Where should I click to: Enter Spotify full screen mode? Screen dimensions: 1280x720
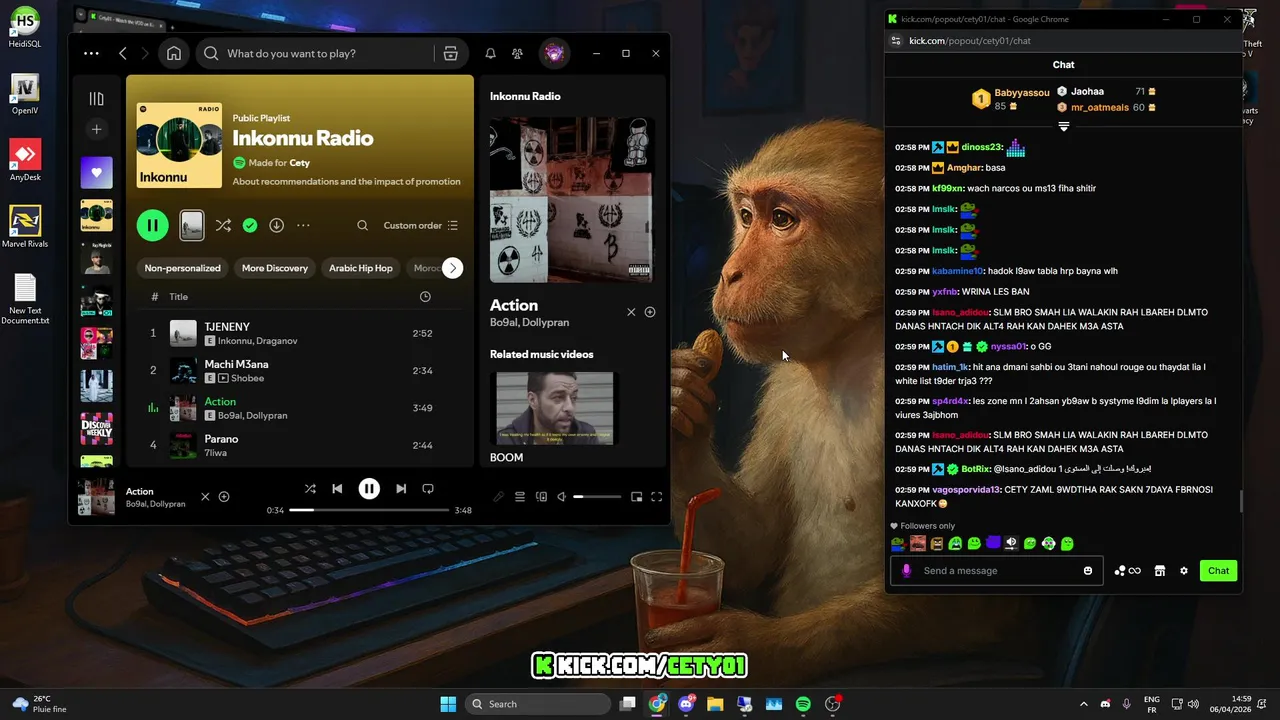tap(657, 497)
